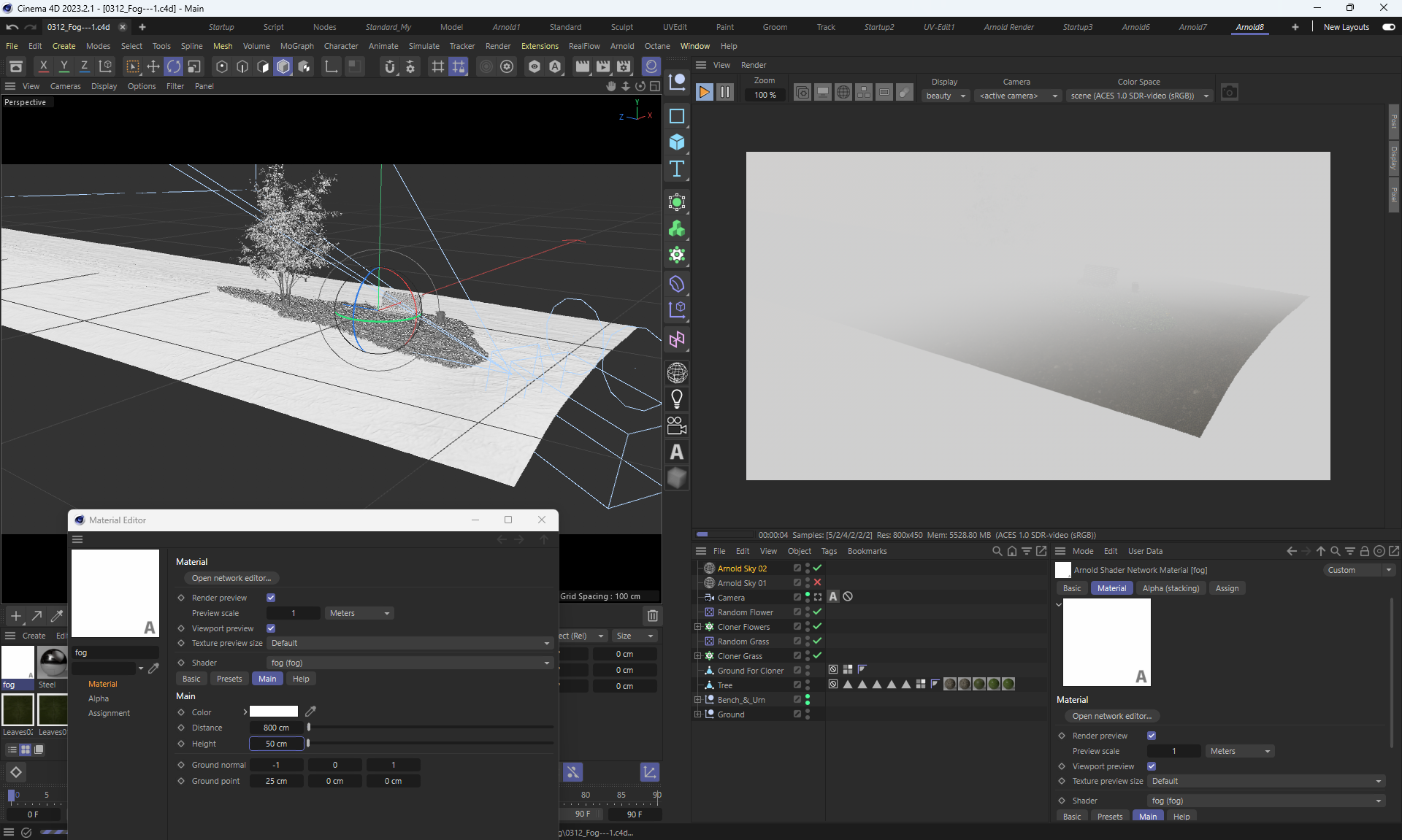Select the Rotate tool in toolbar

(x=174, y=66)
